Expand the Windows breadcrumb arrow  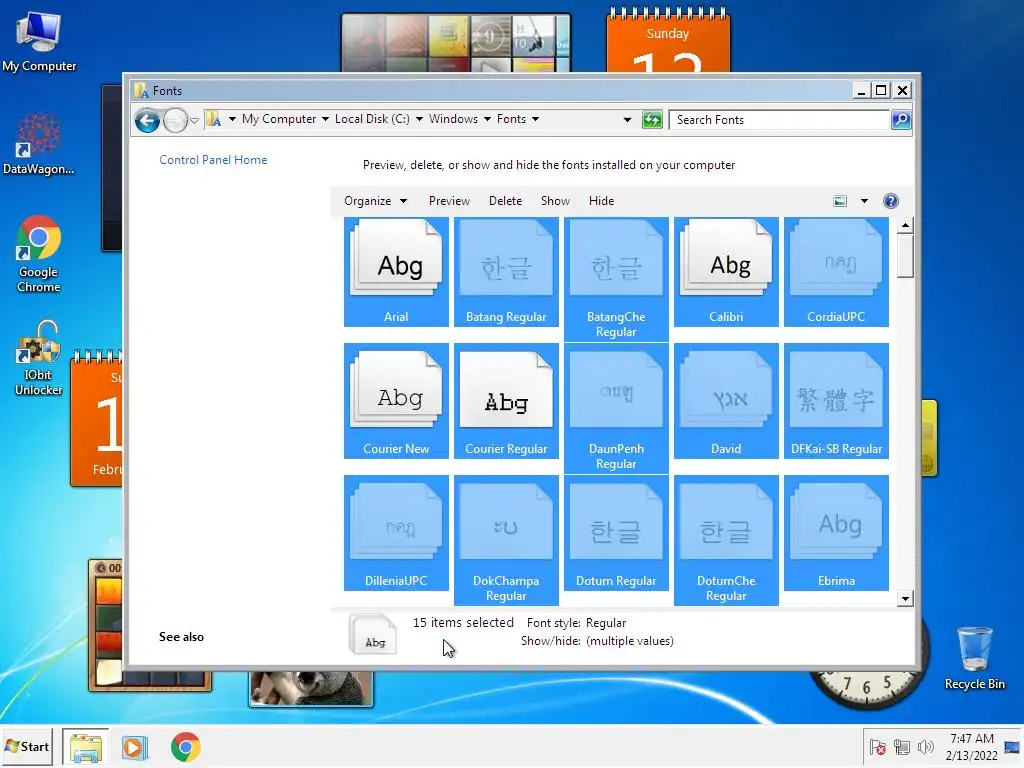point(487,120)
